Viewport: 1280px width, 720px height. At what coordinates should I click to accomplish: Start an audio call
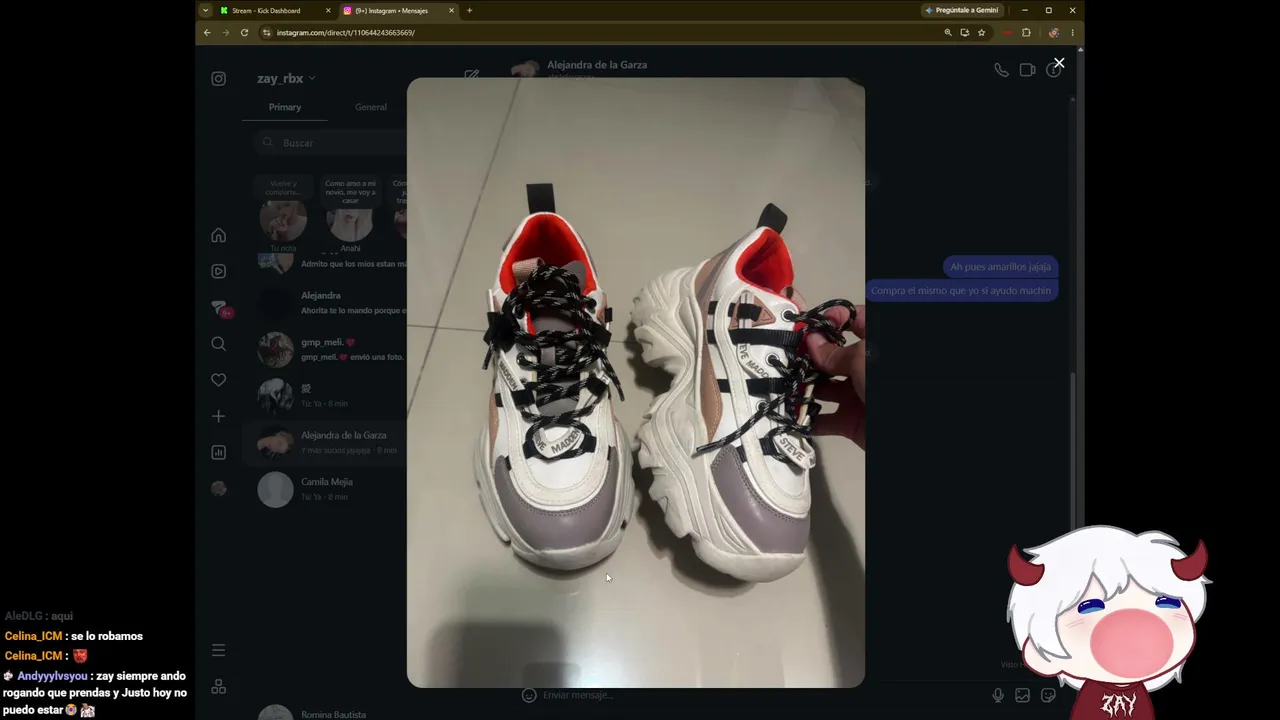click(1001, 70)
